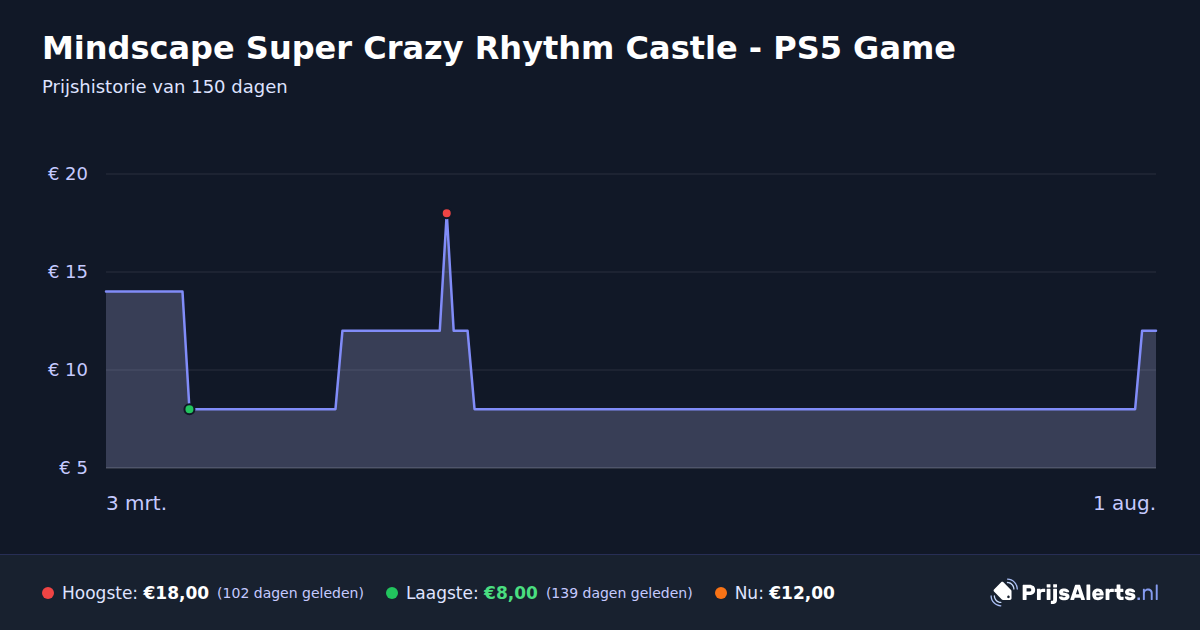Viewport: 1200px width, 630px height.
Task: Click the Nu €12,00 value
Action: [802, 593]
